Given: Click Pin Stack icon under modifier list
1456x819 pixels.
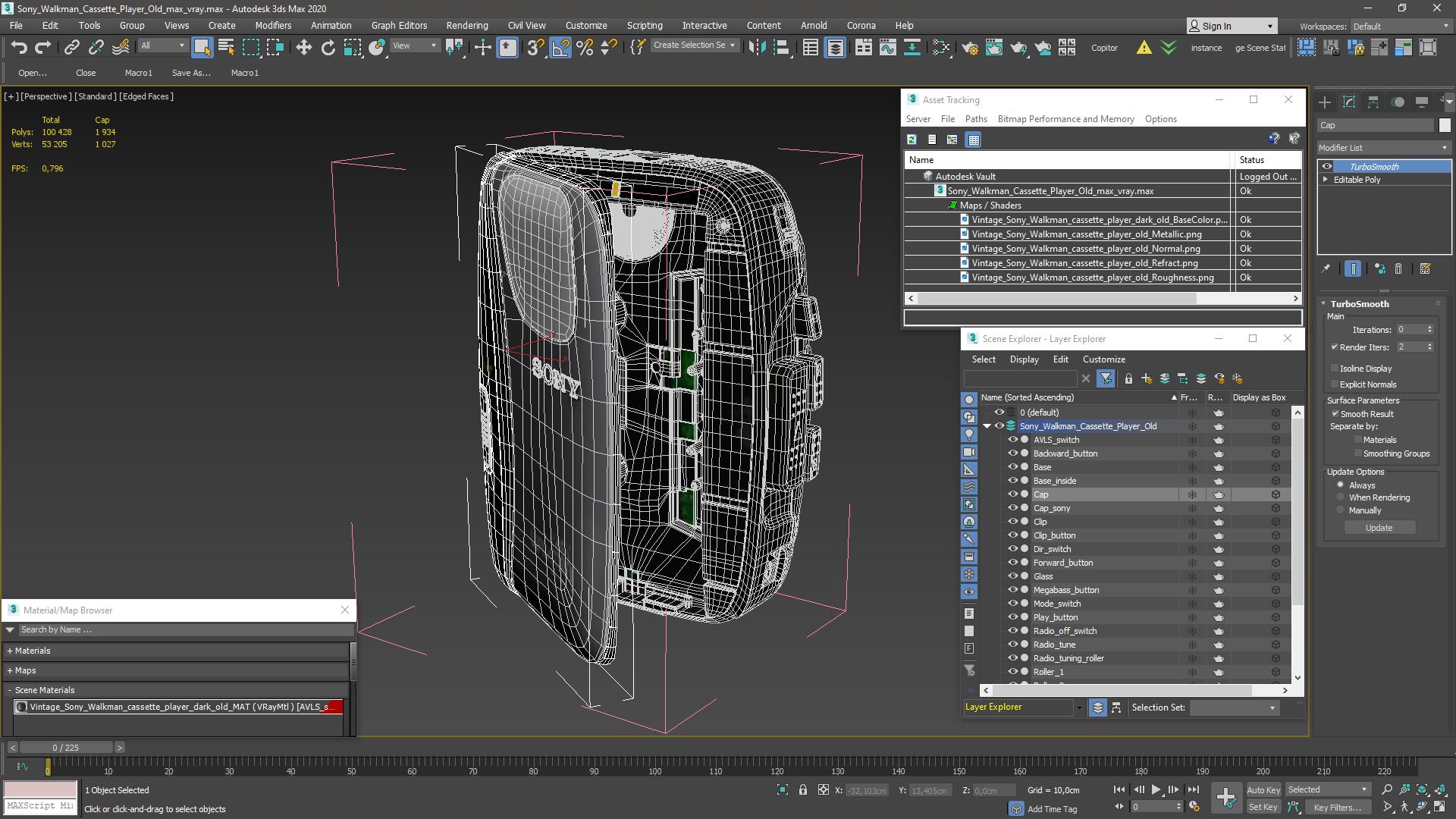Looking at the screenshot, I should pyautogui.click(x=1326, y=268).
